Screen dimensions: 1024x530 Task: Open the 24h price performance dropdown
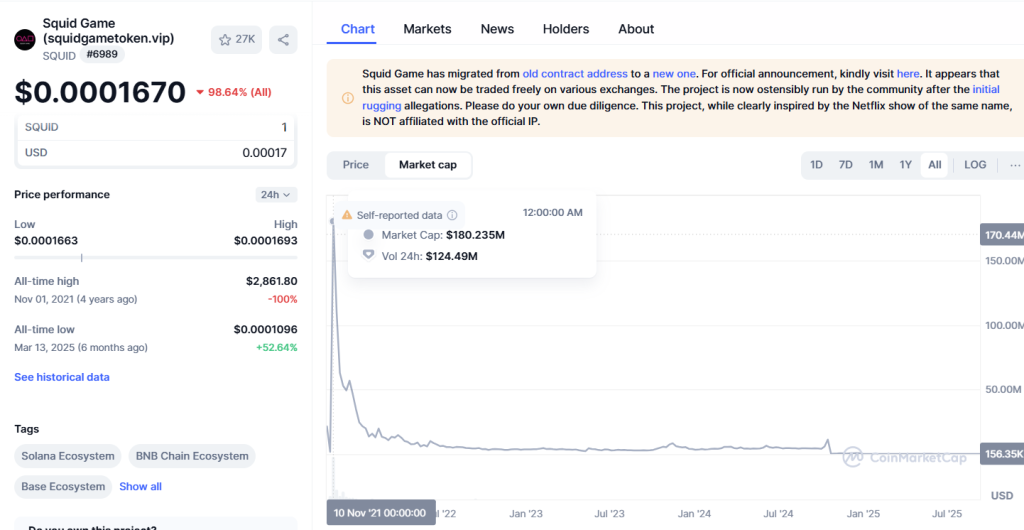tap(276, 195)
